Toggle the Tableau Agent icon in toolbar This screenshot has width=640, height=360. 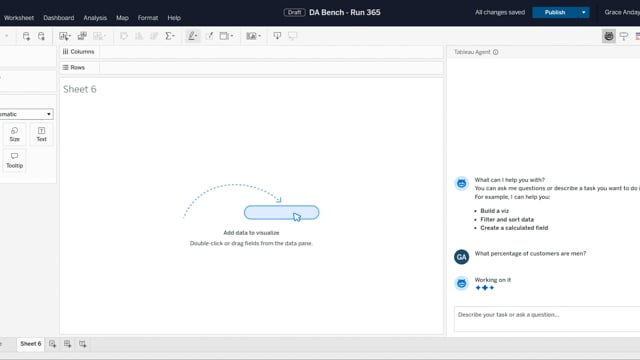tap(609, 36)
